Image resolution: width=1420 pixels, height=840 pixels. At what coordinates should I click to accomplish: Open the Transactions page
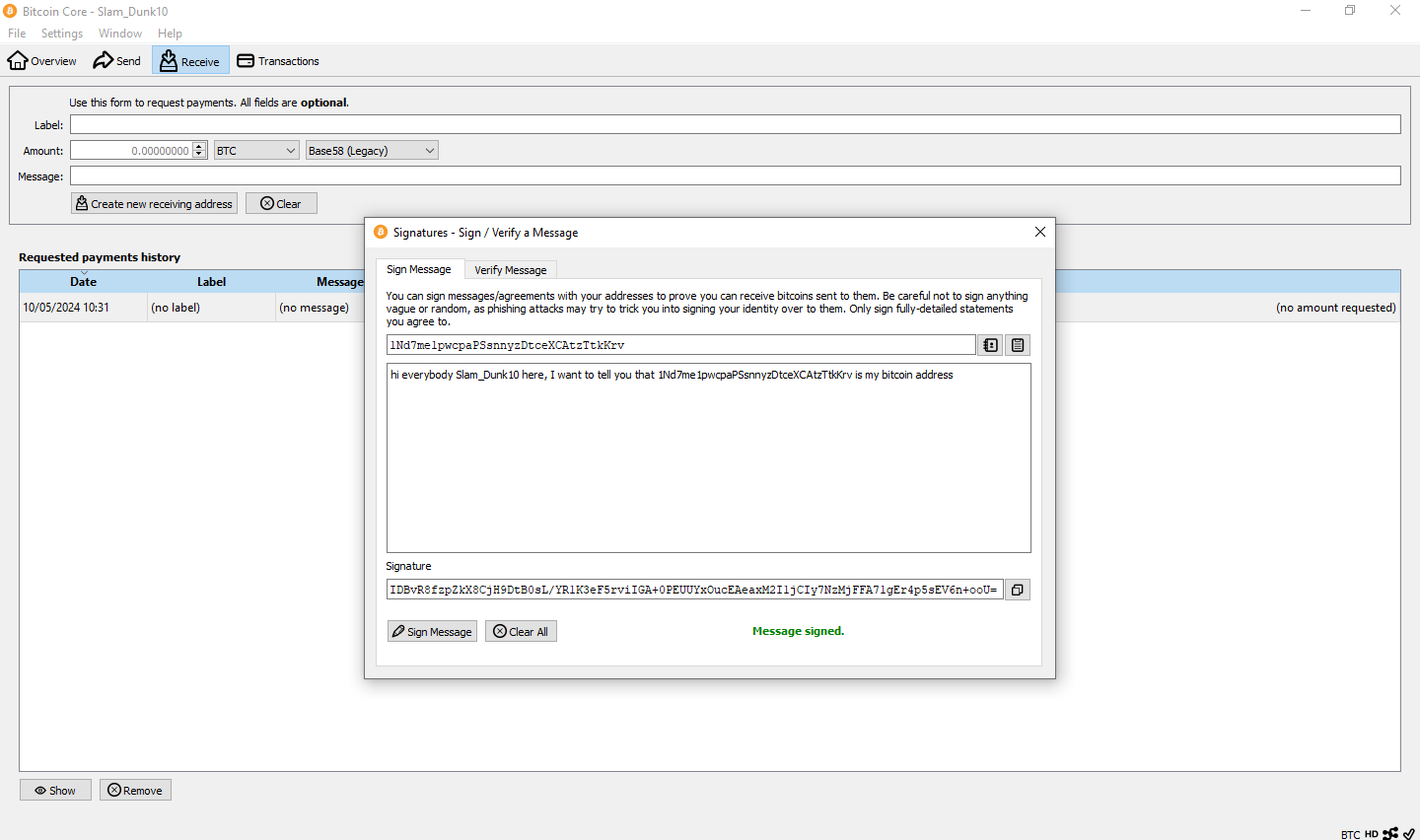(278, 61)
